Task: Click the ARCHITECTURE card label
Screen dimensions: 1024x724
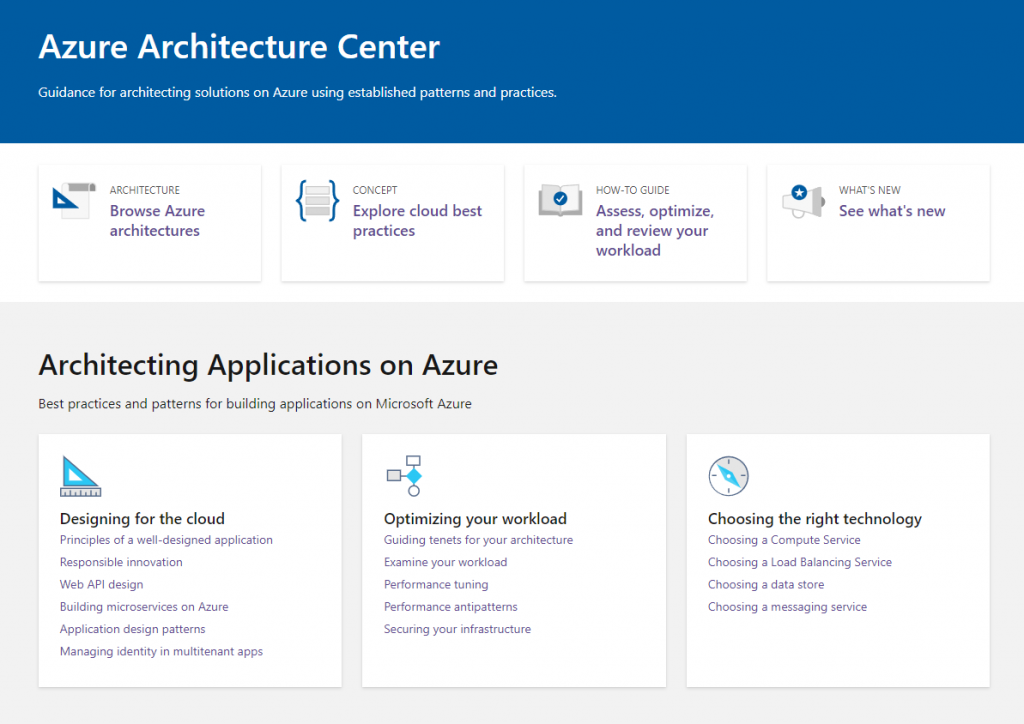Action: (x=144, y=190)
